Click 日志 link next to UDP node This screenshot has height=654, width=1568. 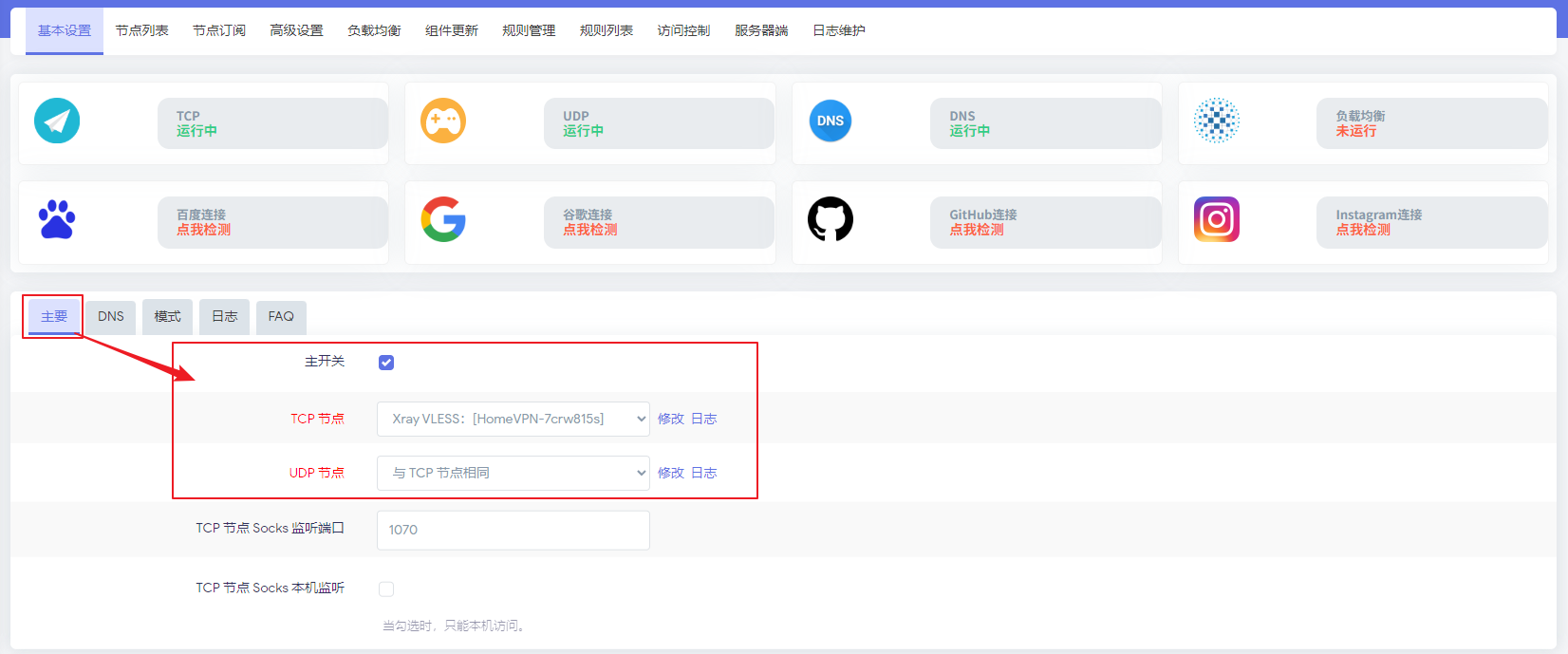tap(703, 473)
